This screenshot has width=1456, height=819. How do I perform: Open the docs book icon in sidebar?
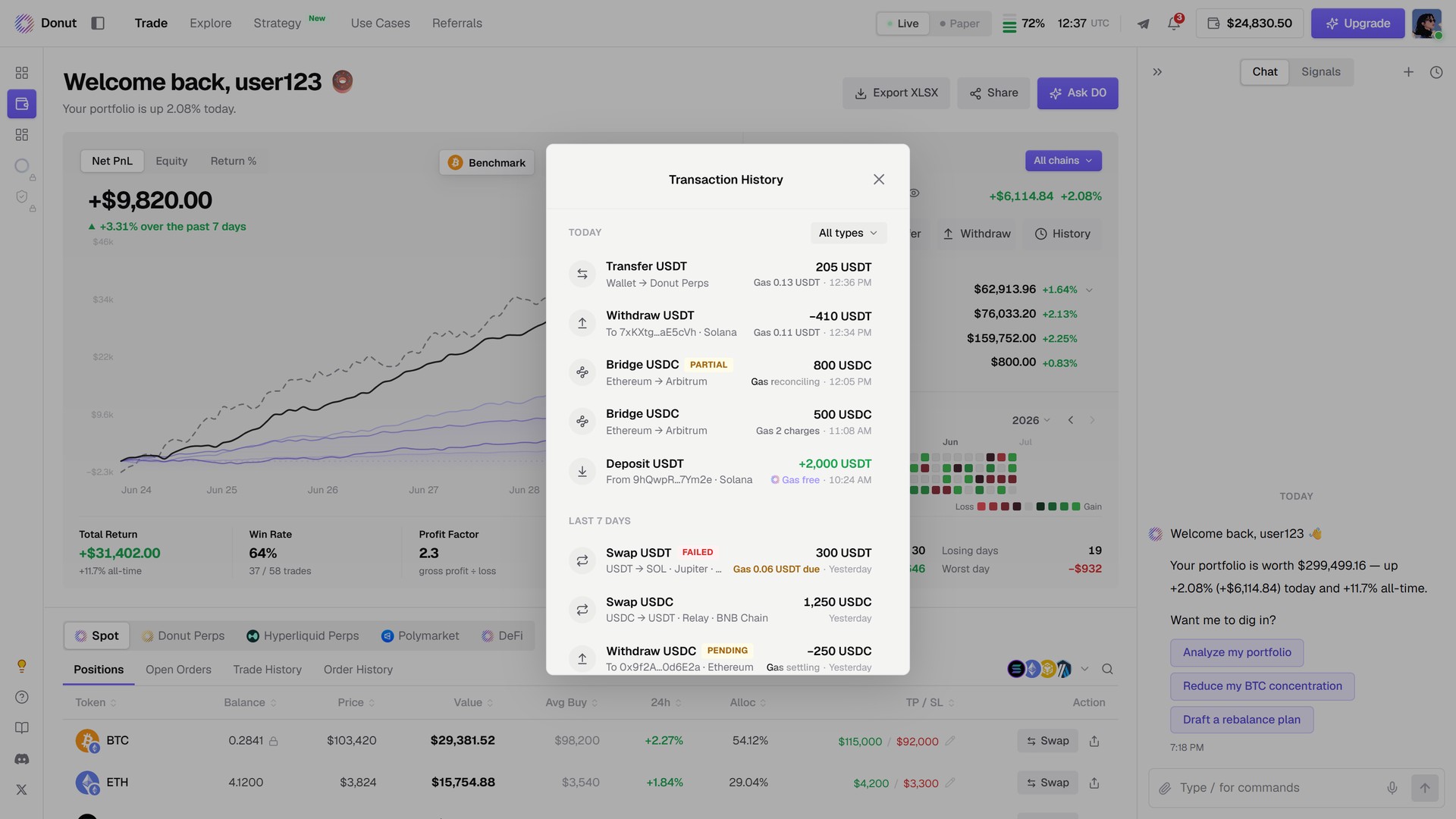pos(22,728)
